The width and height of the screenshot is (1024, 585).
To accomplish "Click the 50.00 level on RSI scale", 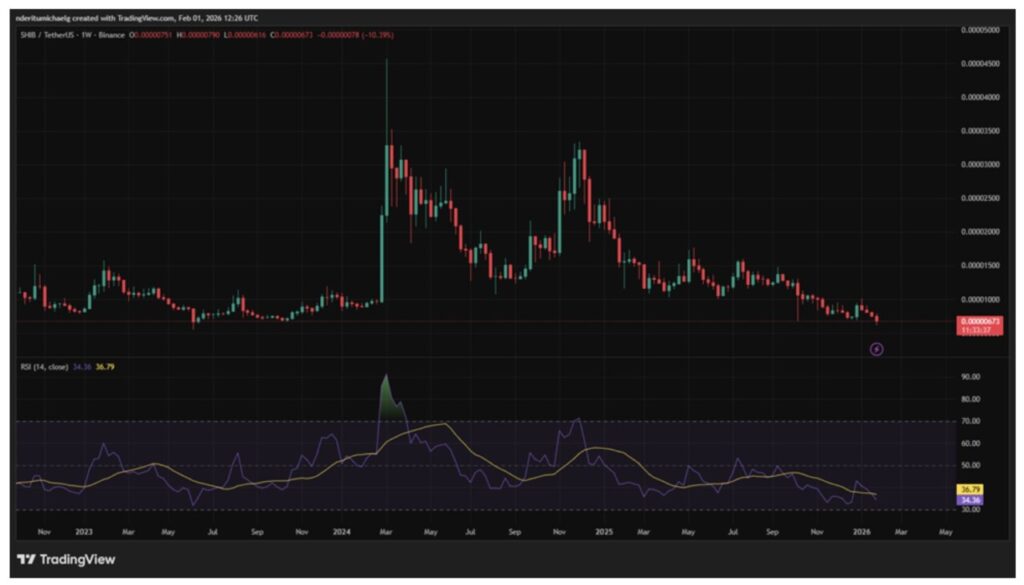I will (970, 465).
